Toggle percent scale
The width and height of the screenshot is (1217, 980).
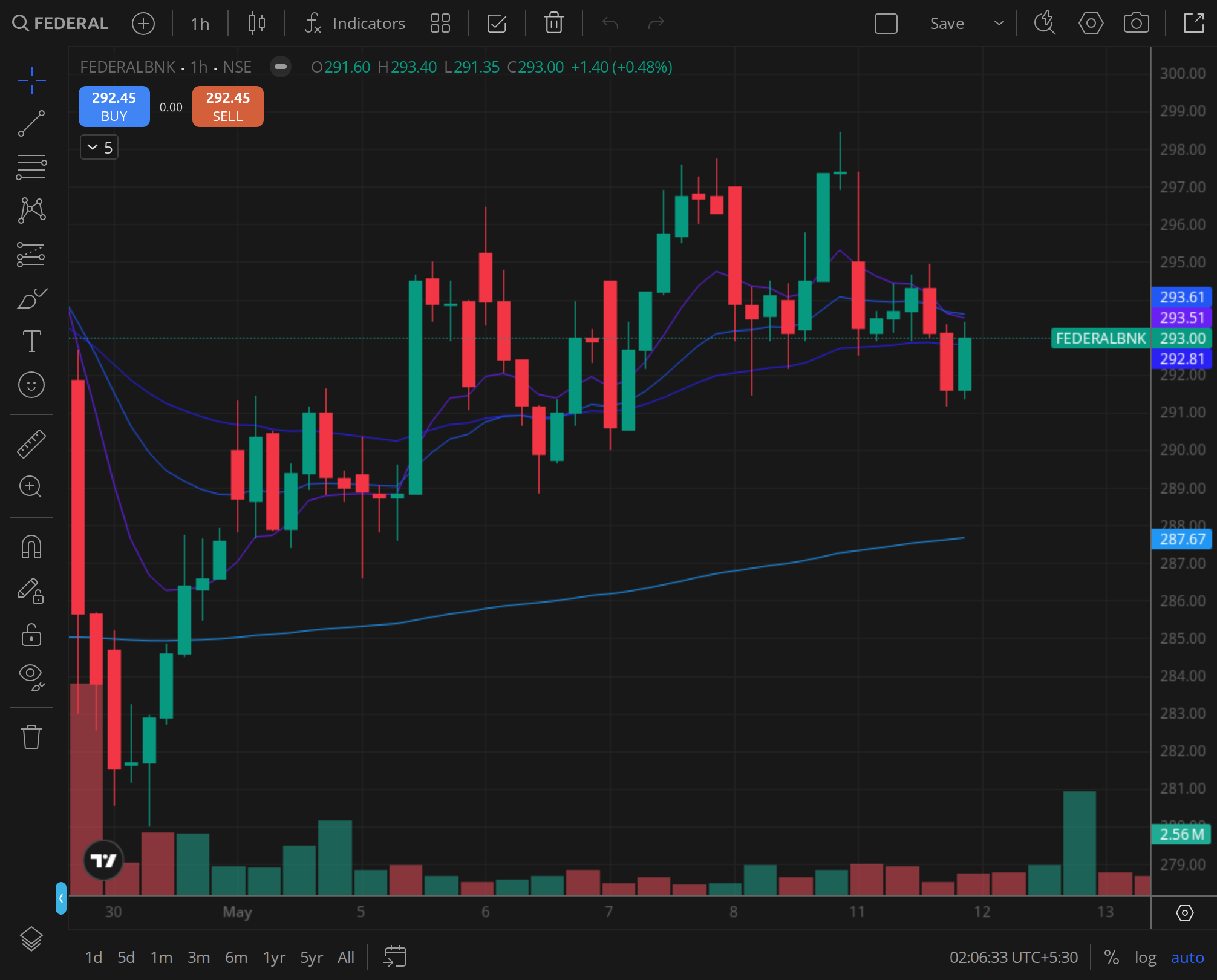point(1111,958)
